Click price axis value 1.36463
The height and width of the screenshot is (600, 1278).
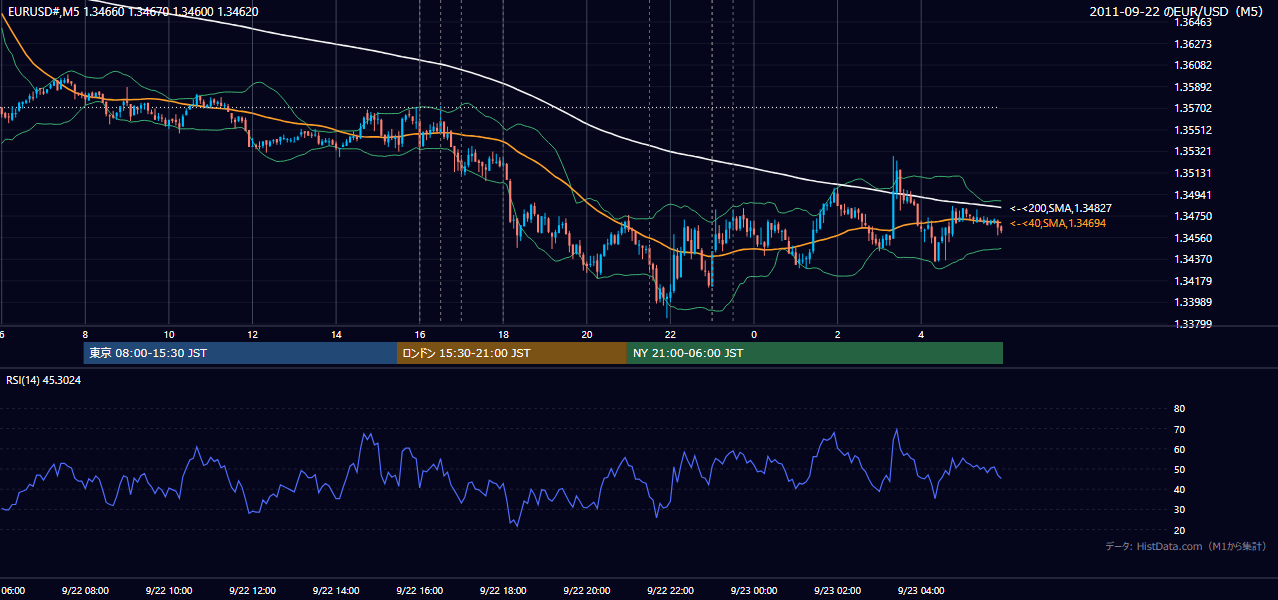(x=1193, y=22)
